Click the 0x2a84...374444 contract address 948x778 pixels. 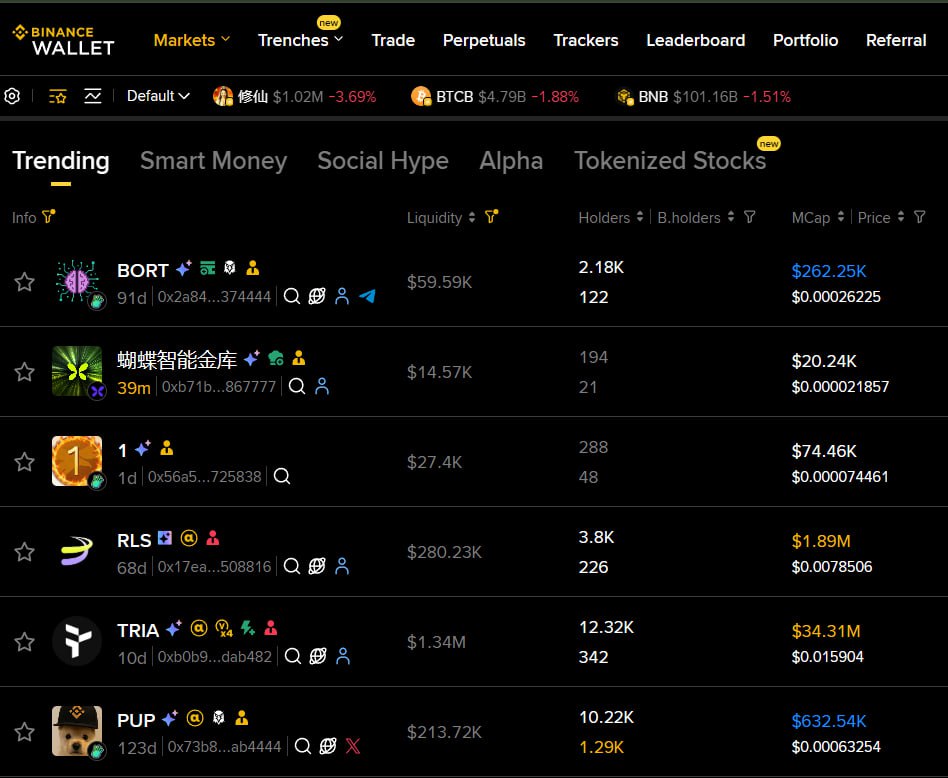click(213, 297)
